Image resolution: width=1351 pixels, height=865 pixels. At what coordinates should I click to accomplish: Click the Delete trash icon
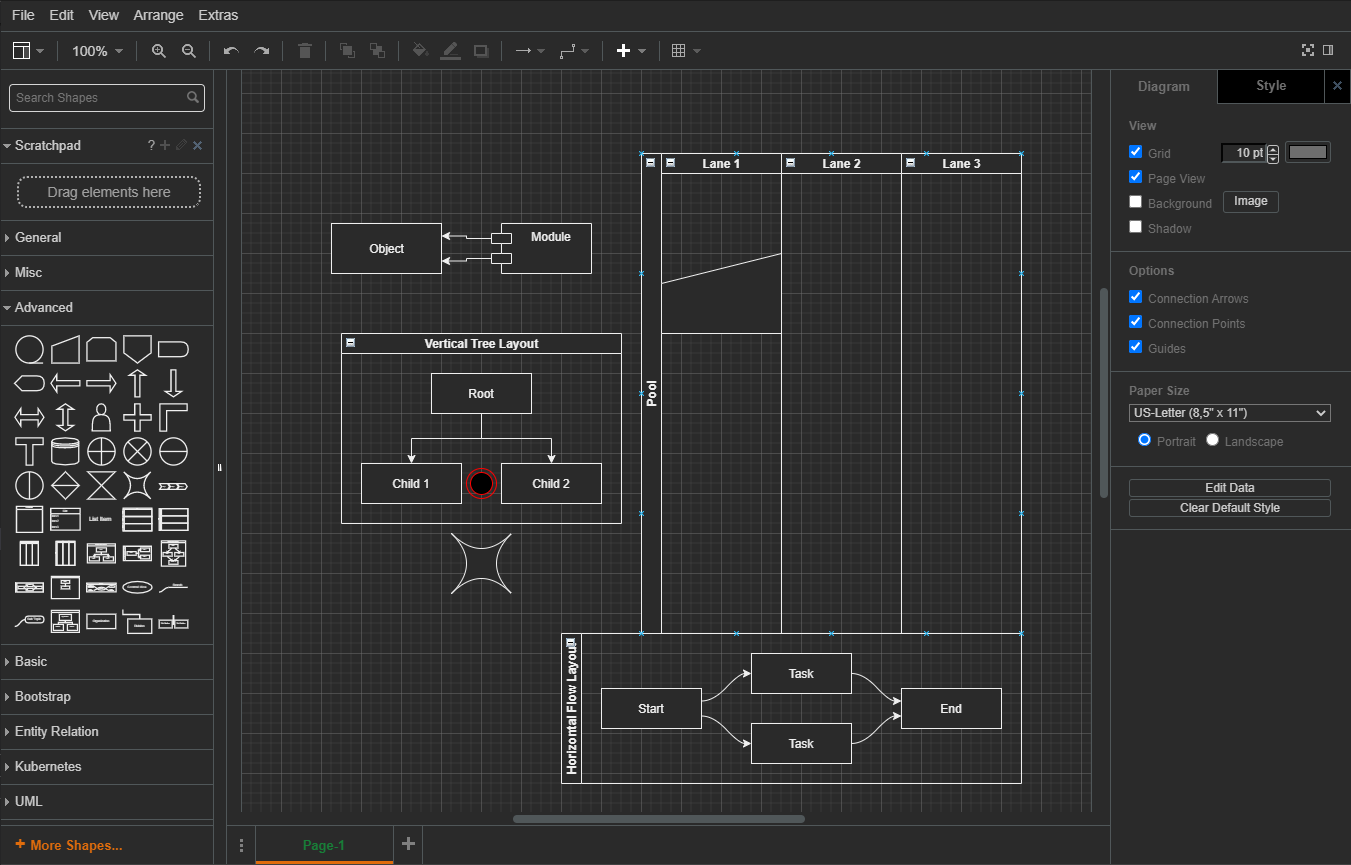[305, 50]
